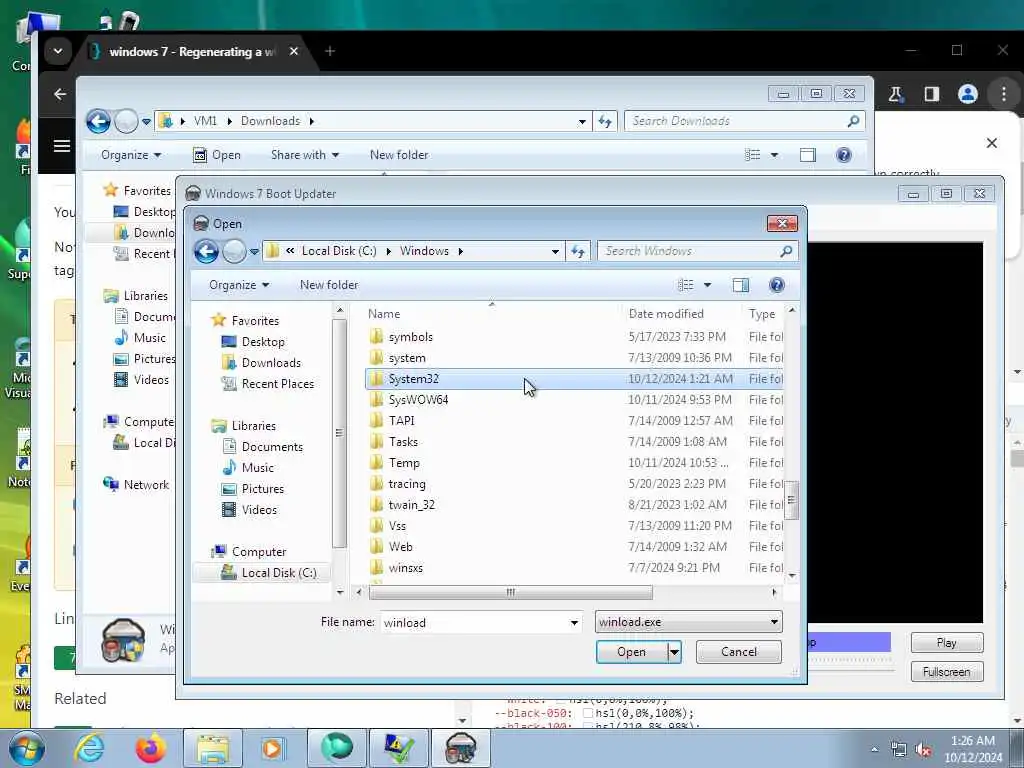Open Internet Explorer from the taskbar
The height and width of the screenshot is (768, 1024).
coord(89,748)
